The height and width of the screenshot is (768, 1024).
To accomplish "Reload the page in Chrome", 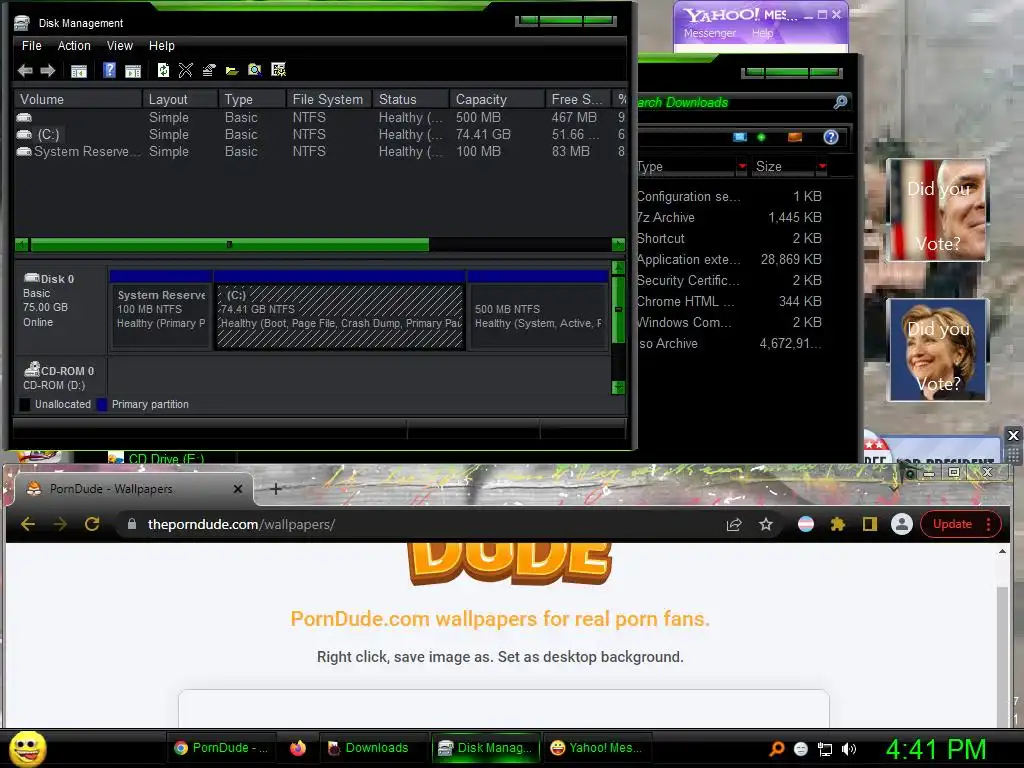I will point(92,524).
